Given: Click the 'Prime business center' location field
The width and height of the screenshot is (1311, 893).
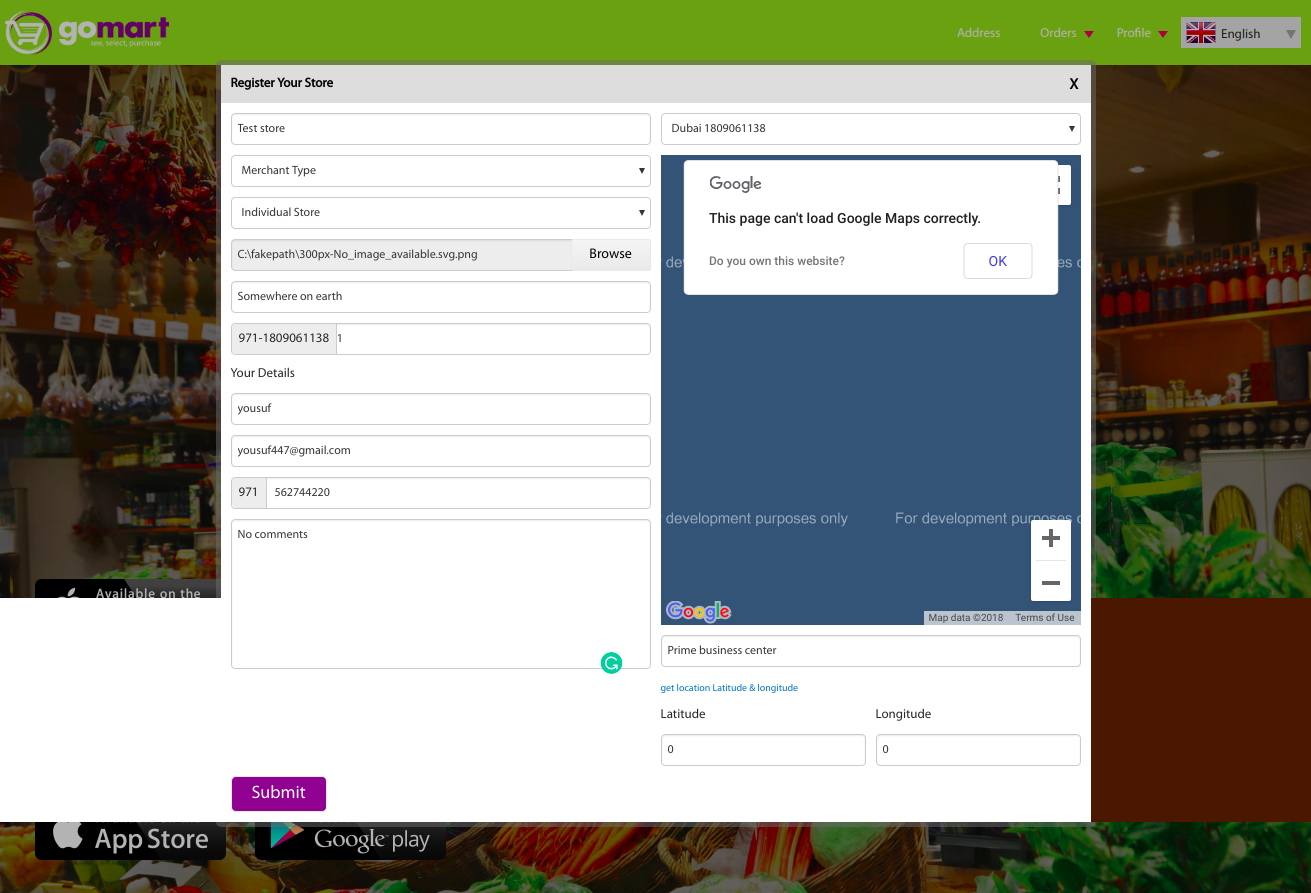Looking at the screenshot, I should tap(871, 651).
